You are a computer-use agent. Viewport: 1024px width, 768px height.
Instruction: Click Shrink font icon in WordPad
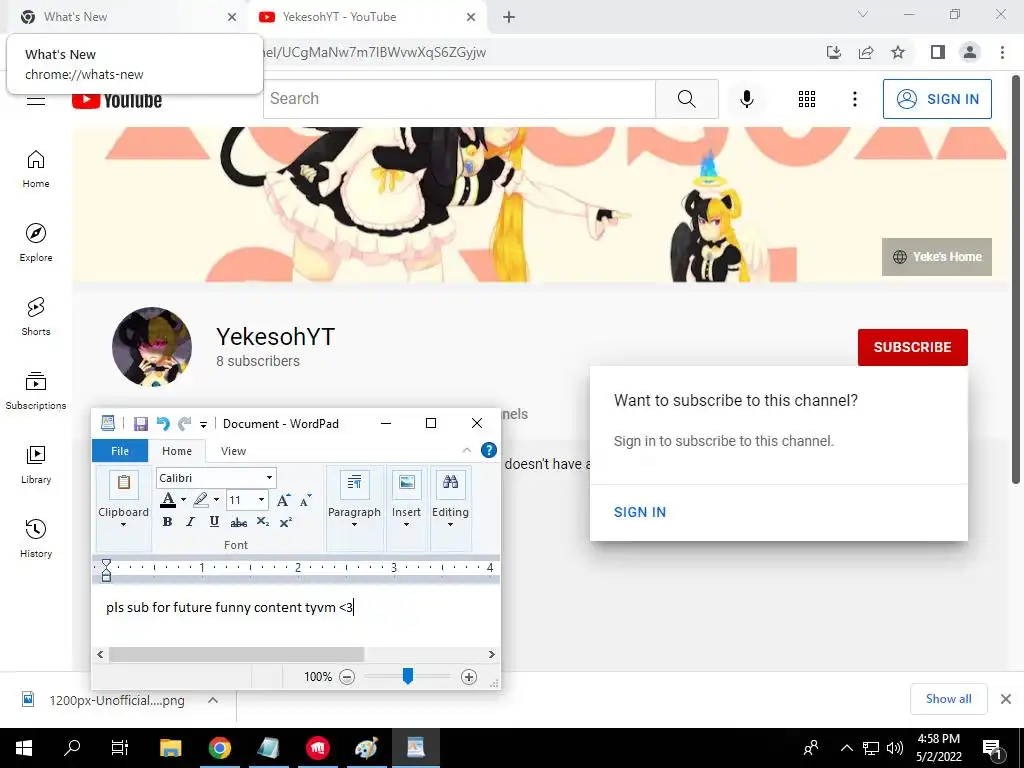pyautogui.click(x=305, y=500)
